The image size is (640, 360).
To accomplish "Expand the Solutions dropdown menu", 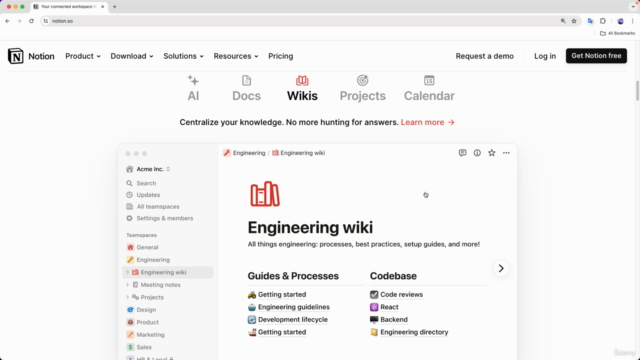I will click(183, 56).
